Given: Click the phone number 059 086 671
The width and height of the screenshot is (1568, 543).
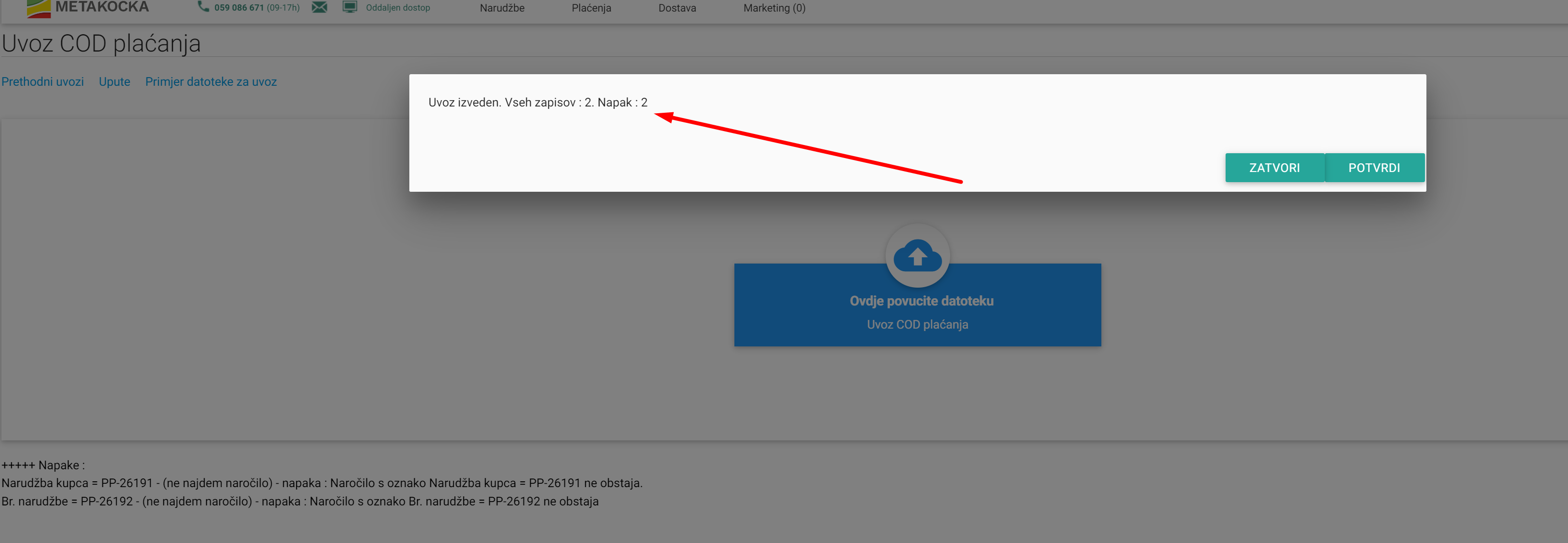Looking at the screenshot, I should click(238, 8).
